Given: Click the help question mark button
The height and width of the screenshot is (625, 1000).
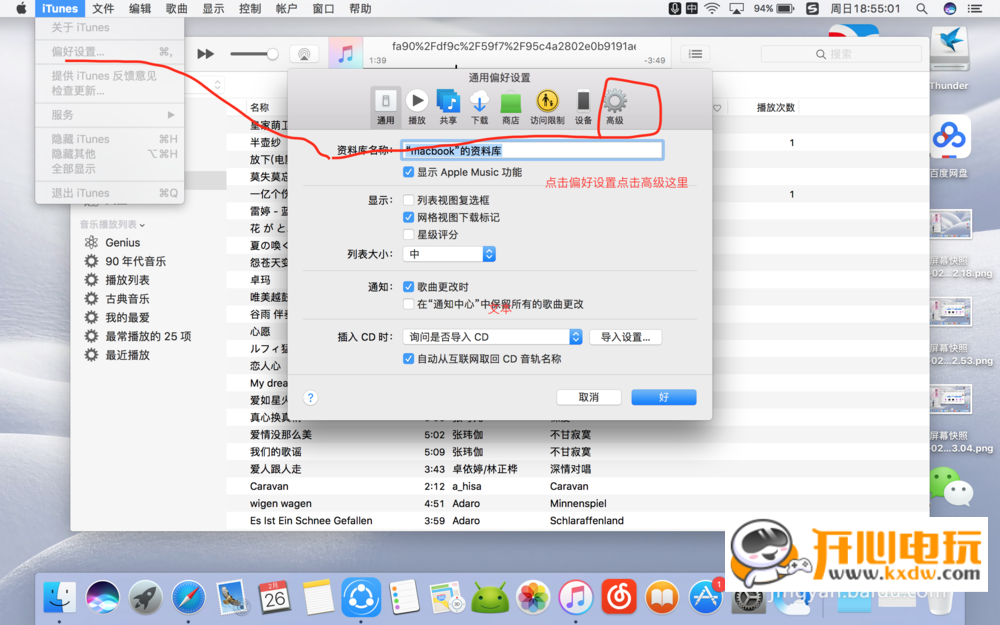Looking at the screenshot, I should [x=310, y=397].
